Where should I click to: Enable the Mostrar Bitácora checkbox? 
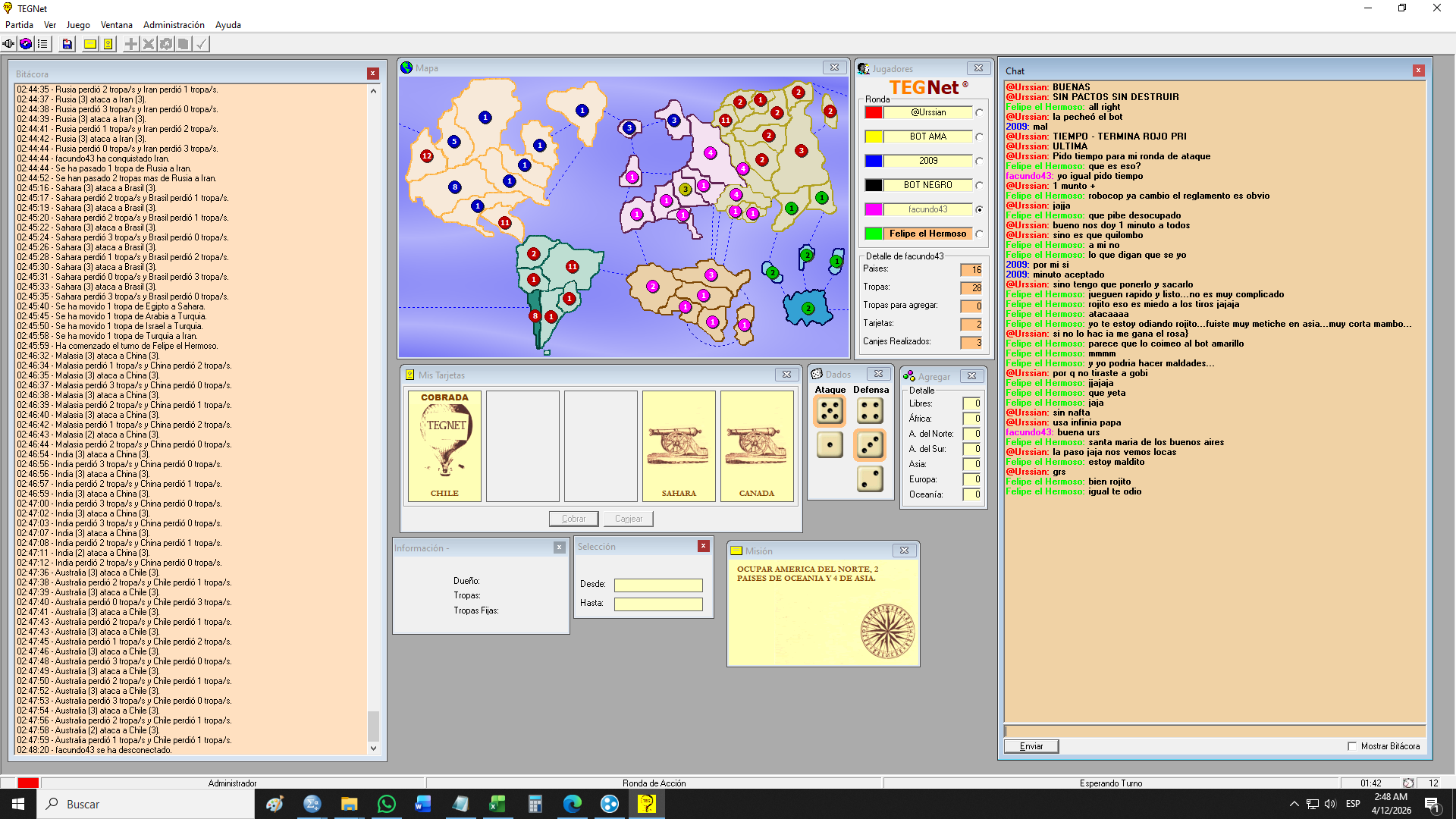click(x=1352, y=746)
